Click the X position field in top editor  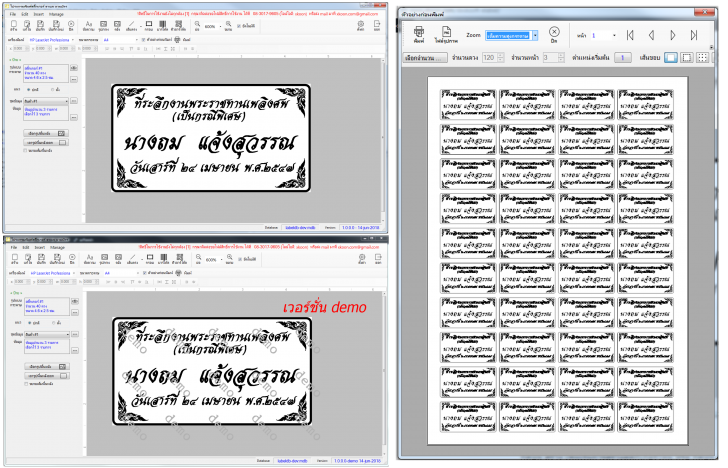click(x=19, y=48)
